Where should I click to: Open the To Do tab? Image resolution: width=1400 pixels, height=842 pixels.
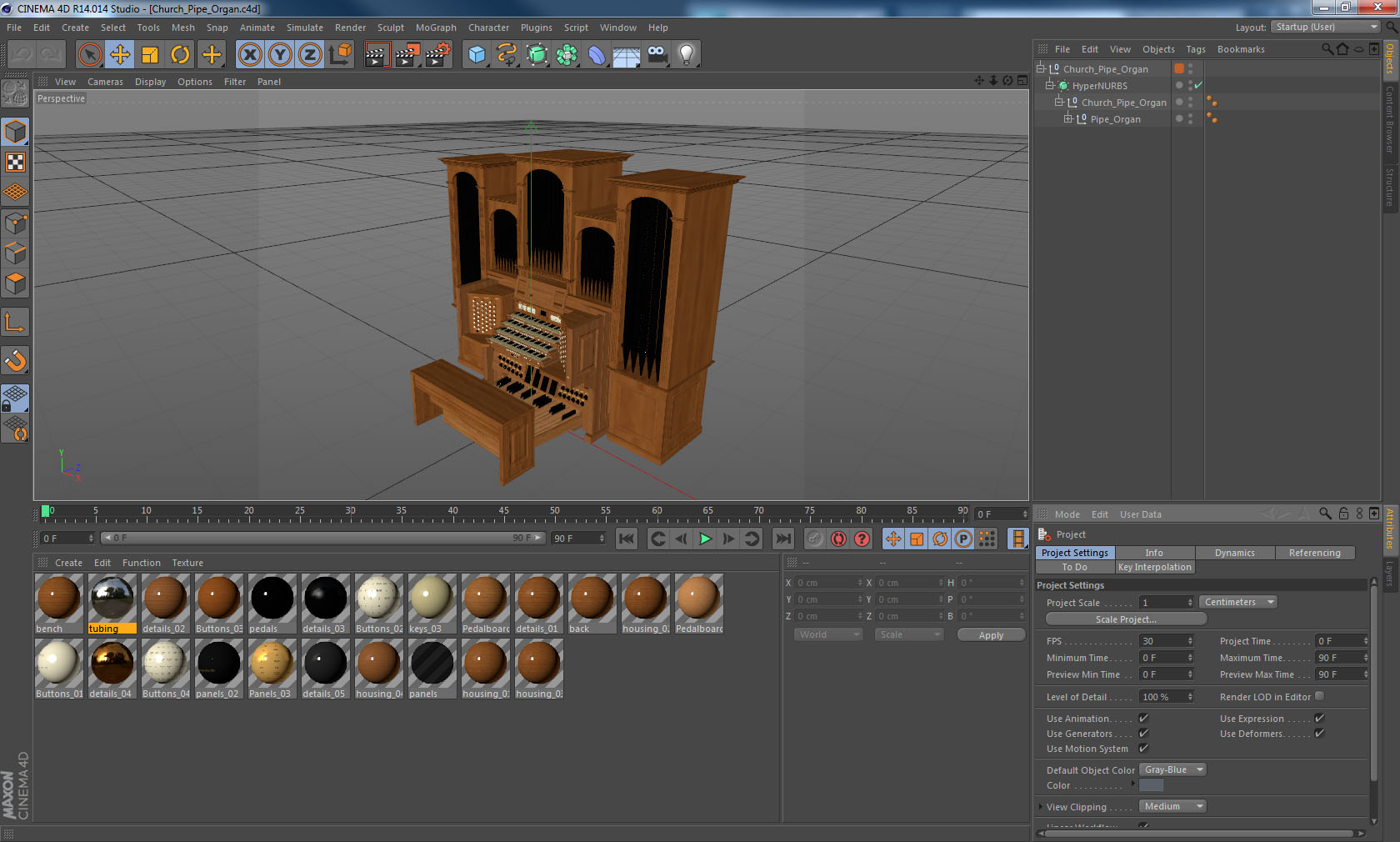[1074, 567]
